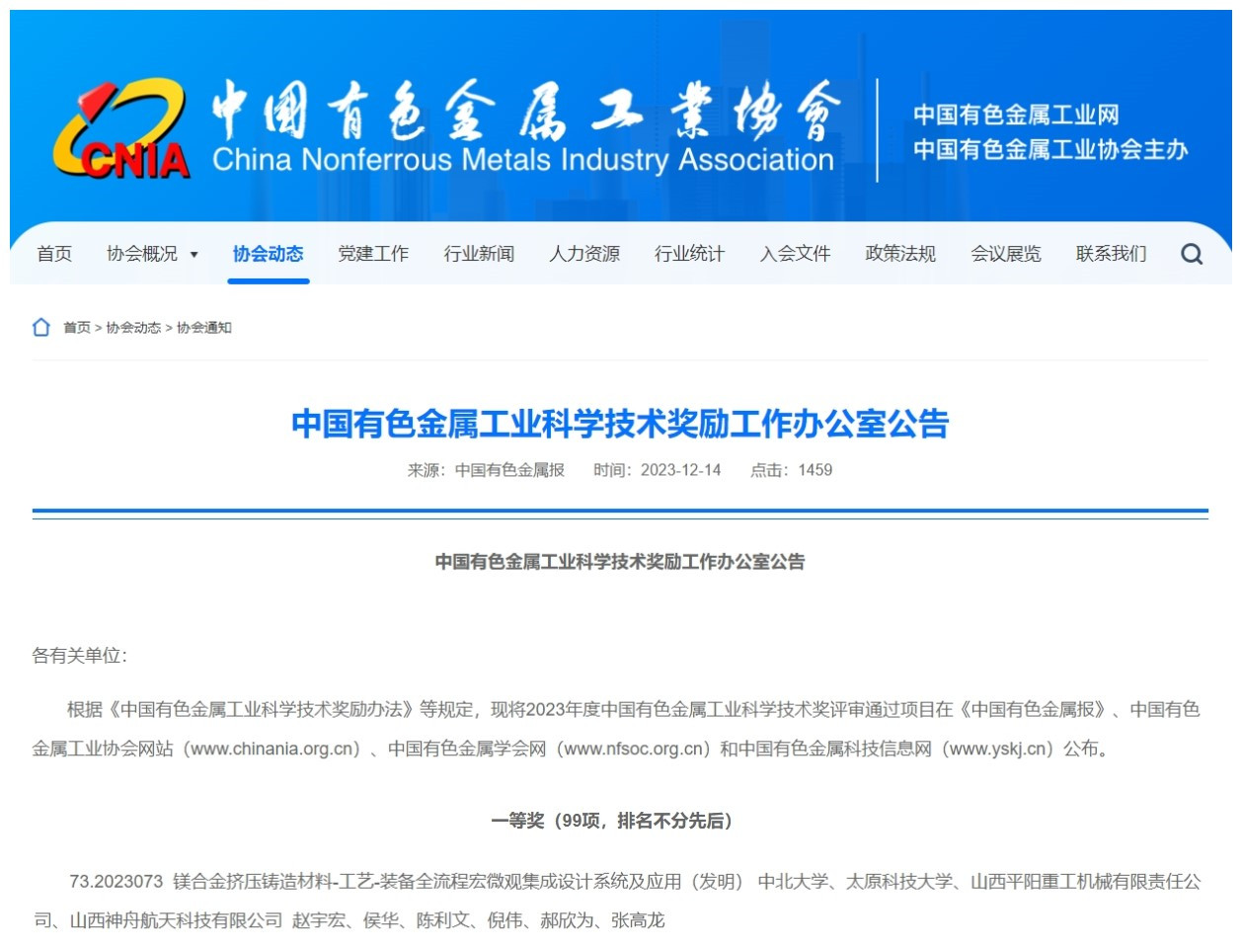Open the 行业统计 menu item

689,254
